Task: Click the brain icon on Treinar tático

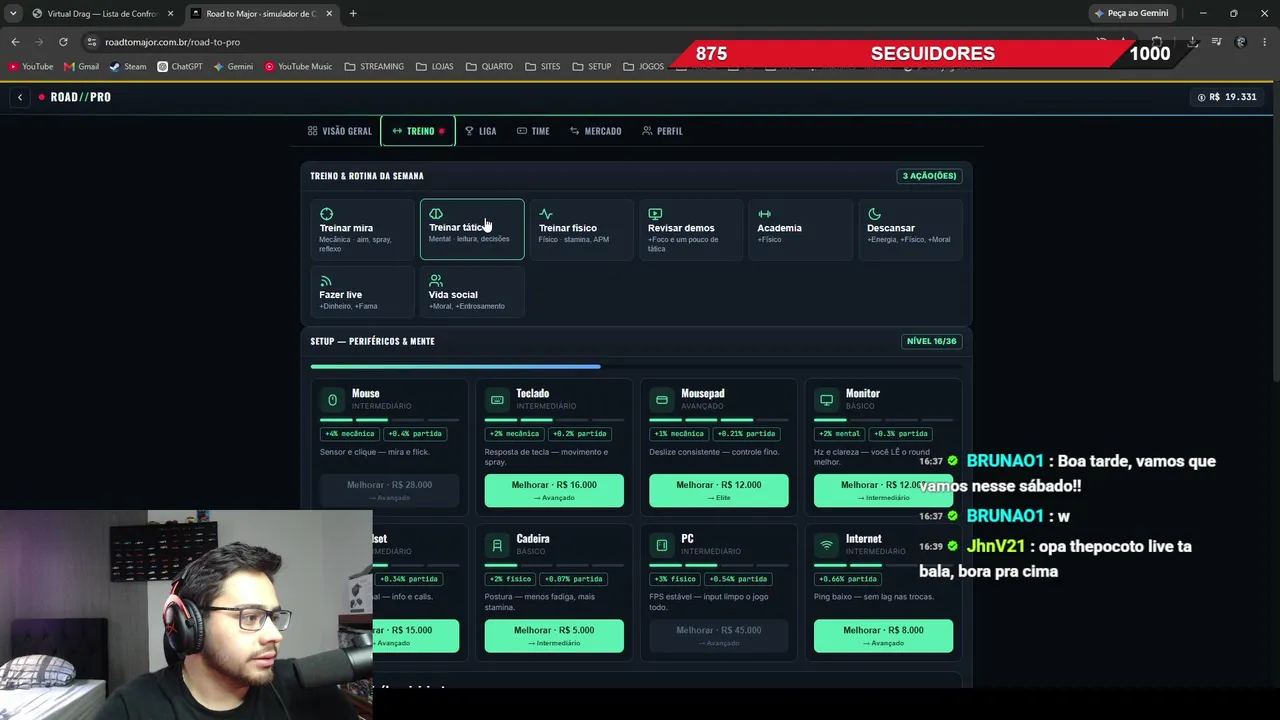Action: tap(436, 214)
